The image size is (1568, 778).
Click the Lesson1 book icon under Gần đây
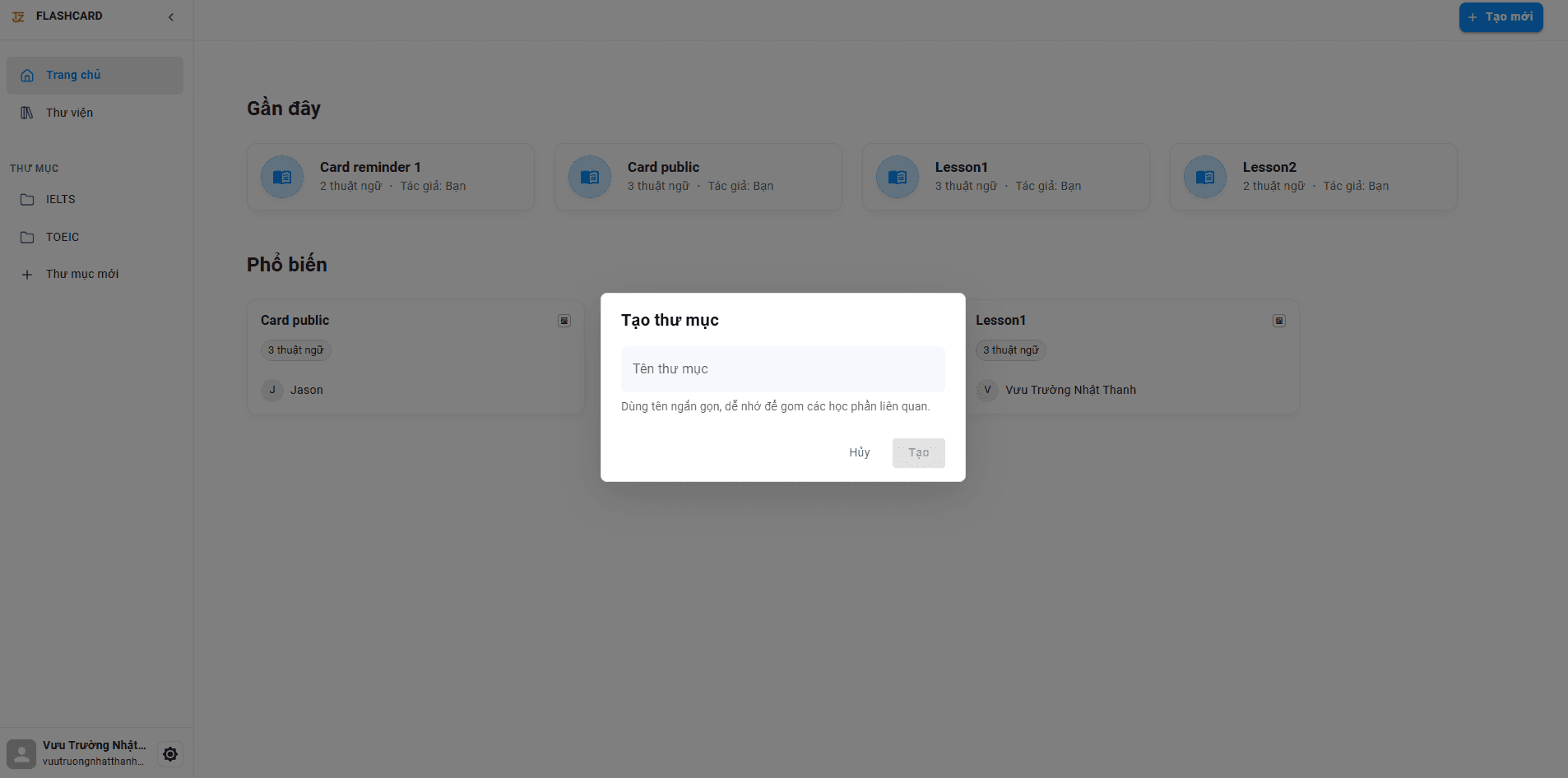coord(898,177)
